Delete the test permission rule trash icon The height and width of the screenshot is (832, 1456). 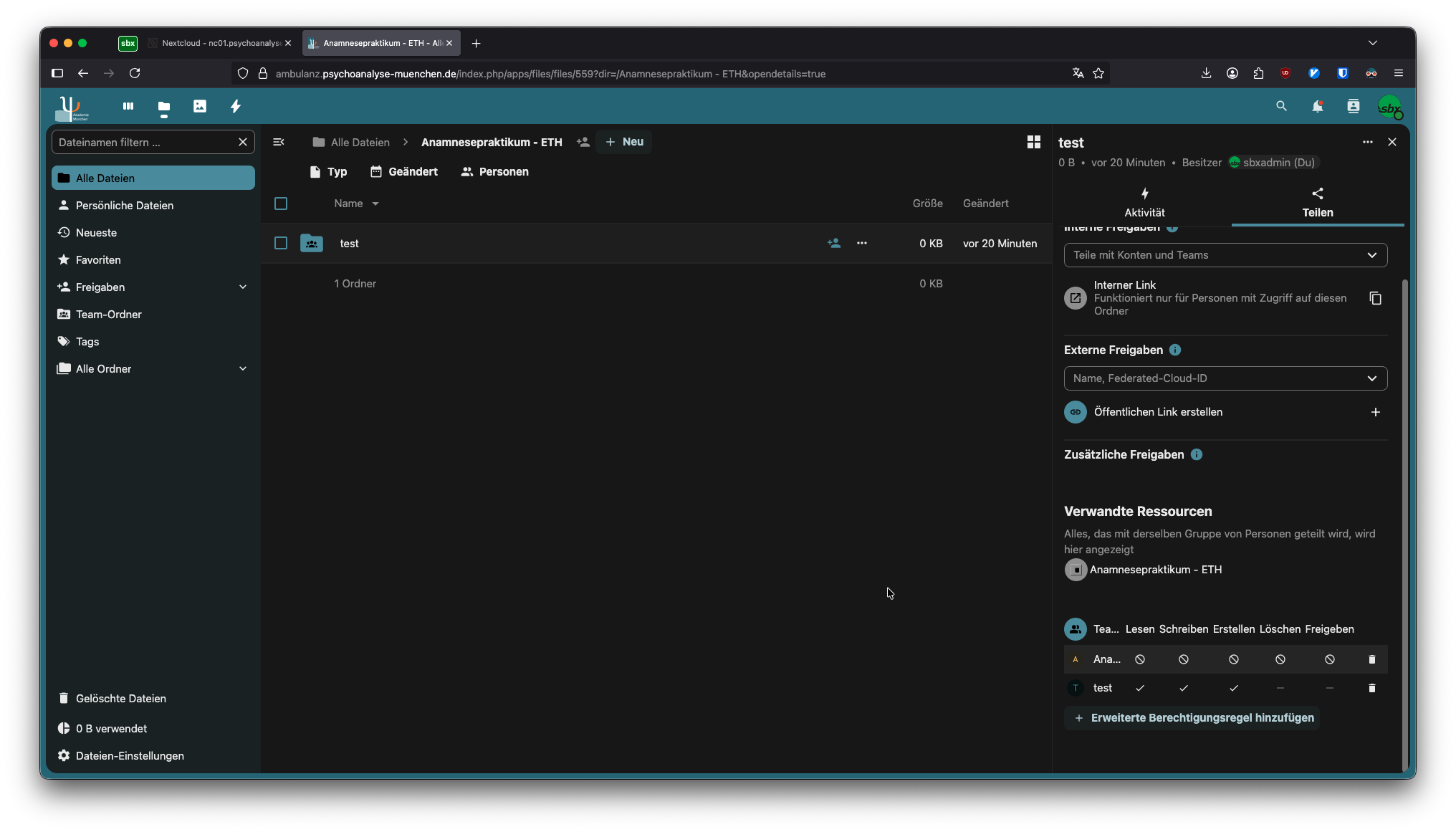tap(1371, 688)
